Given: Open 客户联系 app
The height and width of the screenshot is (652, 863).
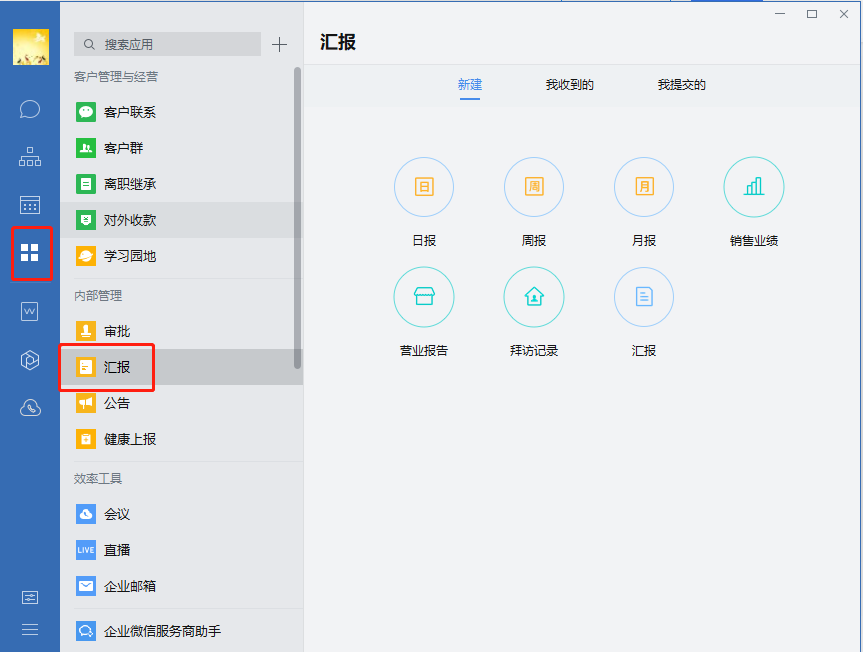Looking at the screenshot, I should (x=182, y=112).
